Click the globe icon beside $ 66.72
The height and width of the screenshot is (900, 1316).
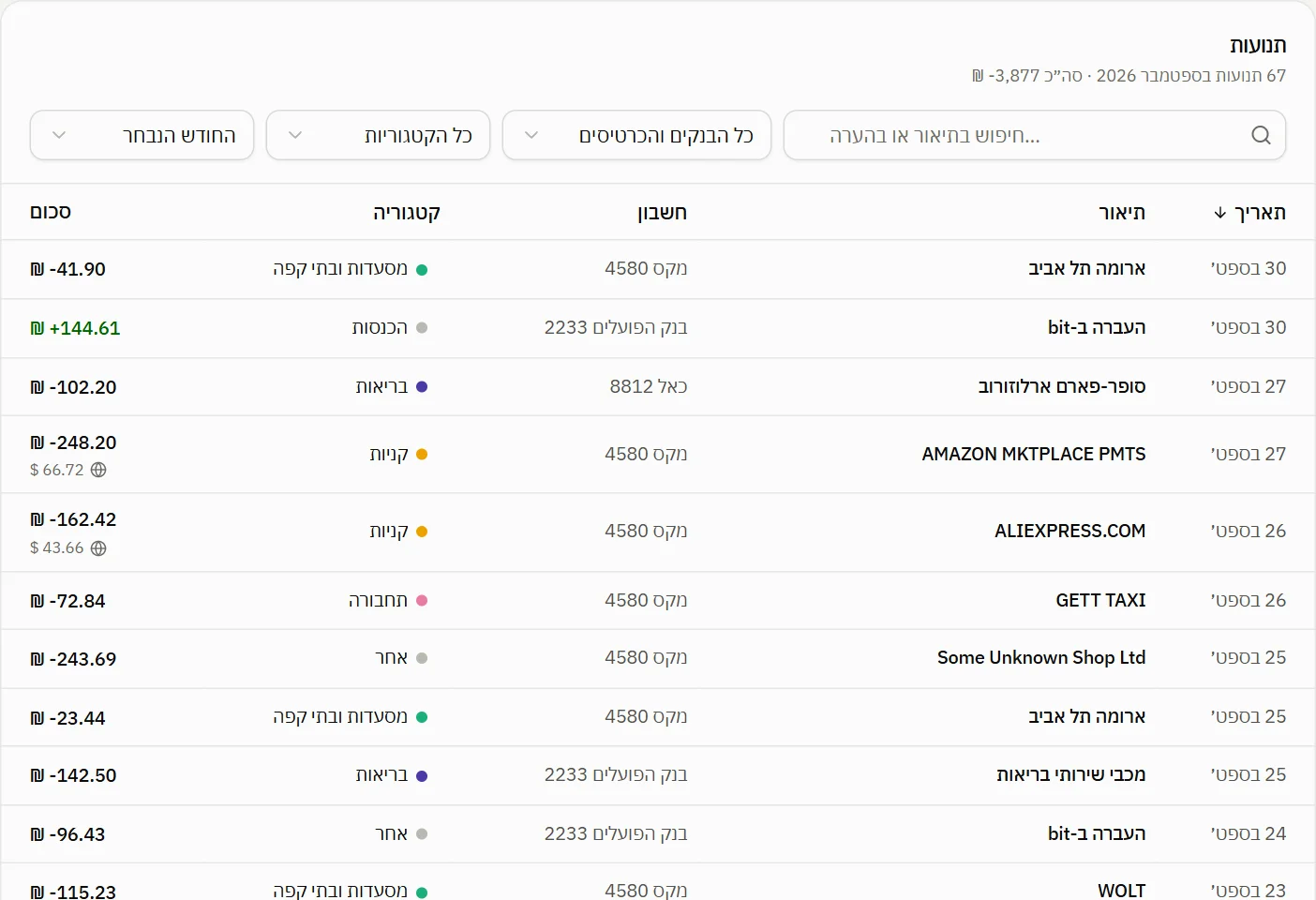click(x=98, y=470)
